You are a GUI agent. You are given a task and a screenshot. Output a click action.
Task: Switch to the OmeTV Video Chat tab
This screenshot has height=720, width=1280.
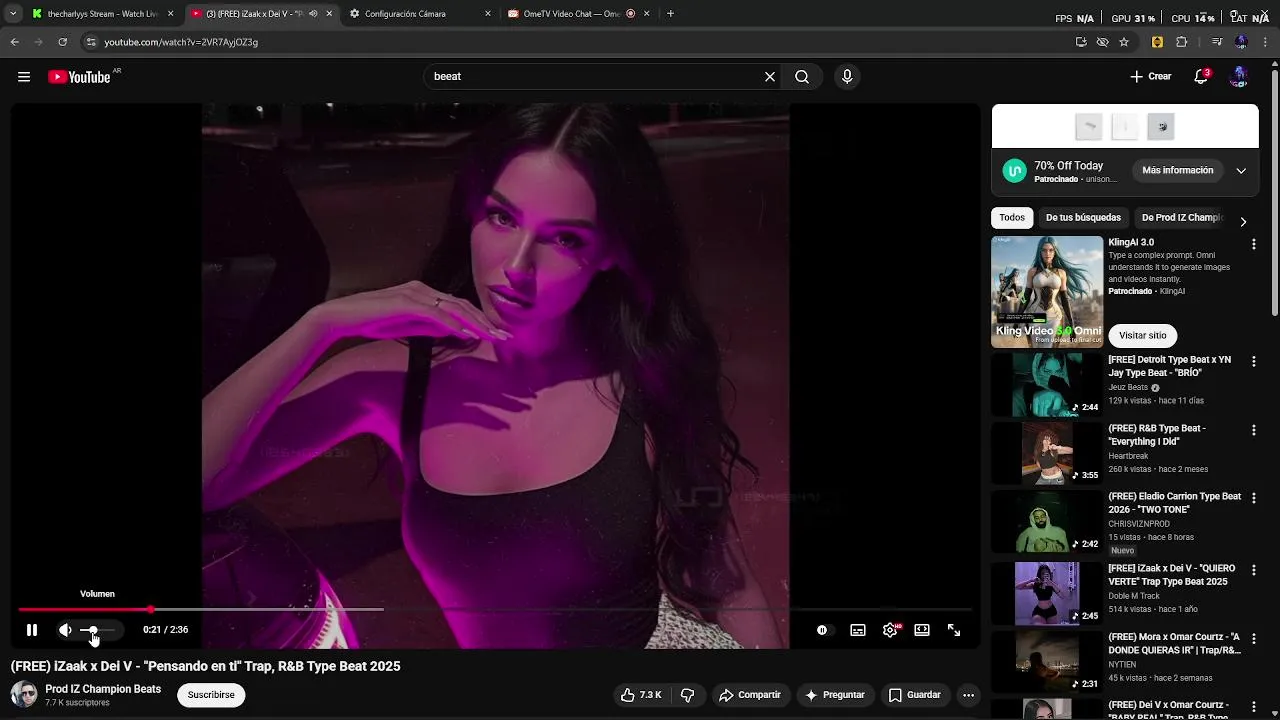(x=578, y=14)
